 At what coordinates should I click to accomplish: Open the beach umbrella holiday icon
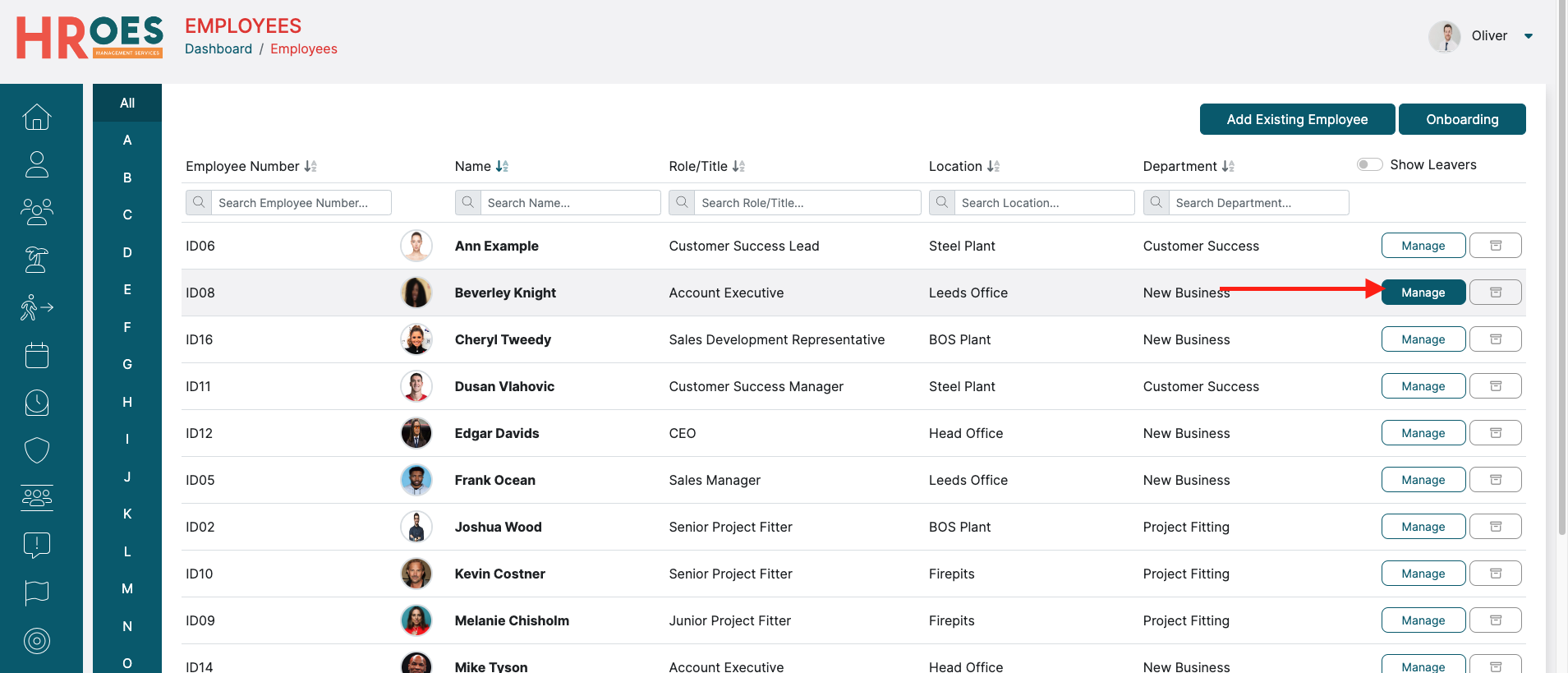36,260
